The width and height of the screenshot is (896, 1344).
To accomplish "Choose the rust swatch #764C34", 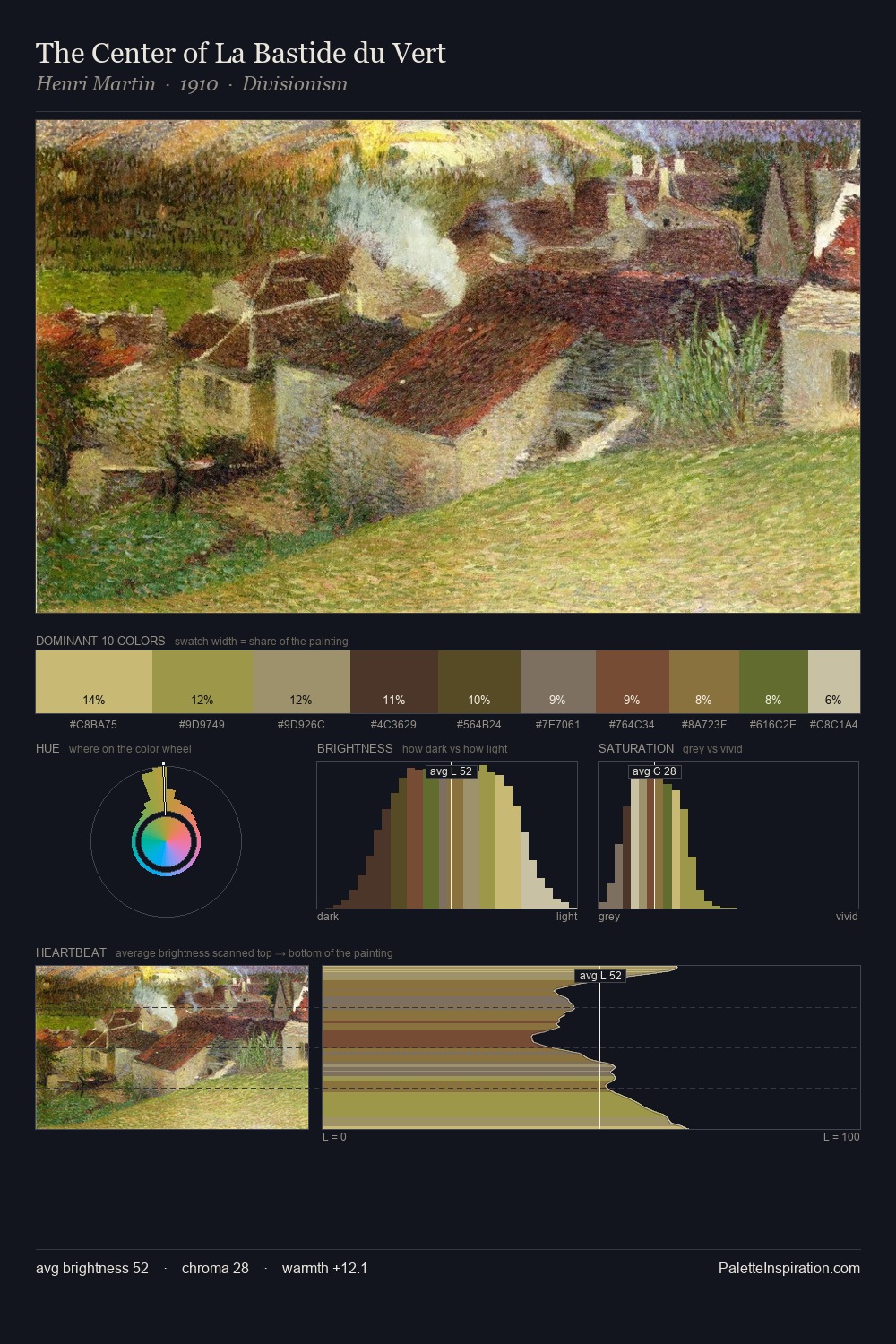I will pos(633,682).
